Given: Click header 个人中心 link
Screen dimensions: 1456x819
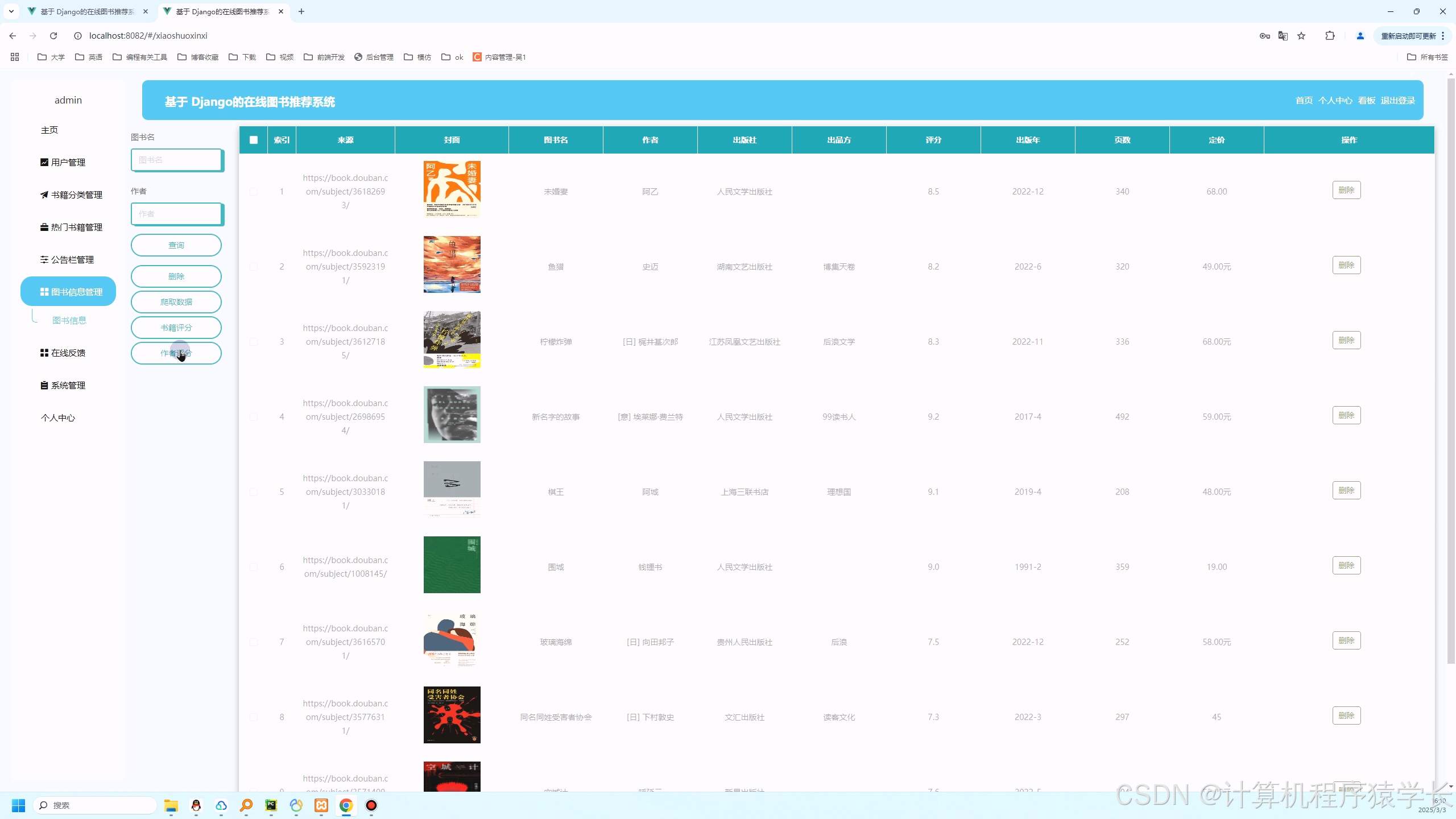Looking at the screenshot, I should point(1335,101).
